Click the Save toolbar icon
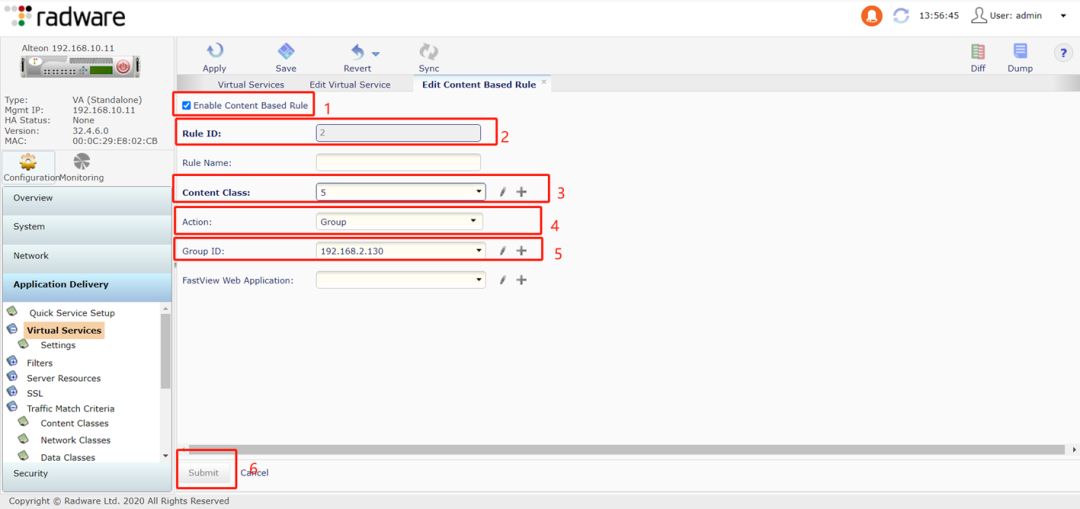Screen dimensions: 1080x509 [x=286, y=52]
